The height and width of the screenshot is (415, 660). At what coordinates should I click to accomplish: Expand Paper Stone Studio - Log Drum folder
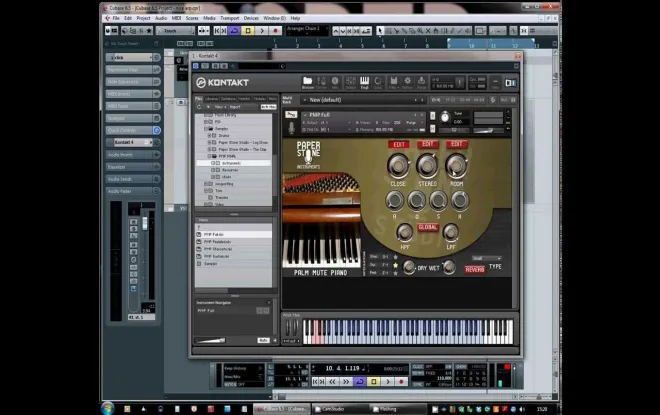(209, 143)
